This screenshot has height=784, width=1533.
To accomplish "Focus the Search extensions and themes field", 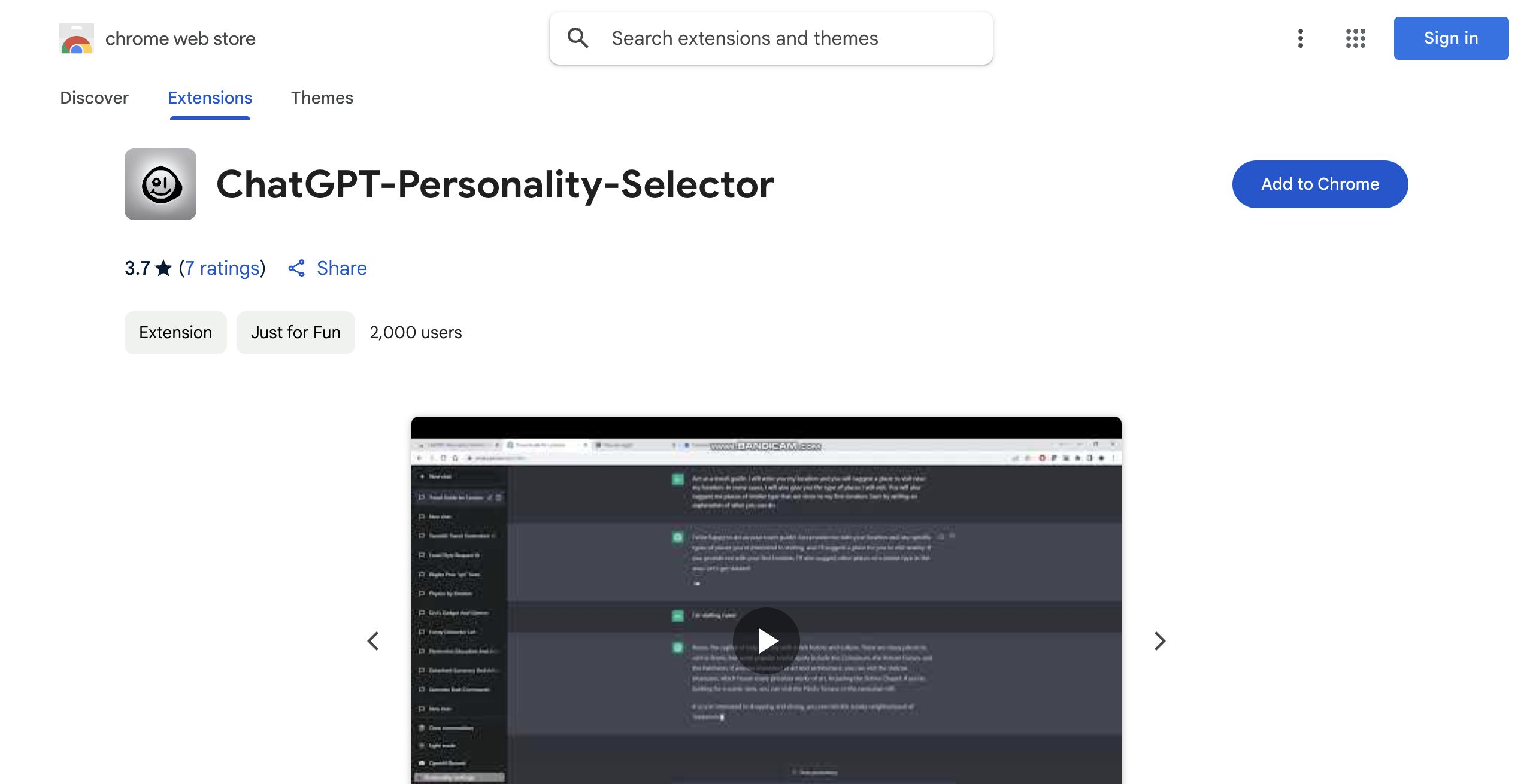I will tap(778, 38).
